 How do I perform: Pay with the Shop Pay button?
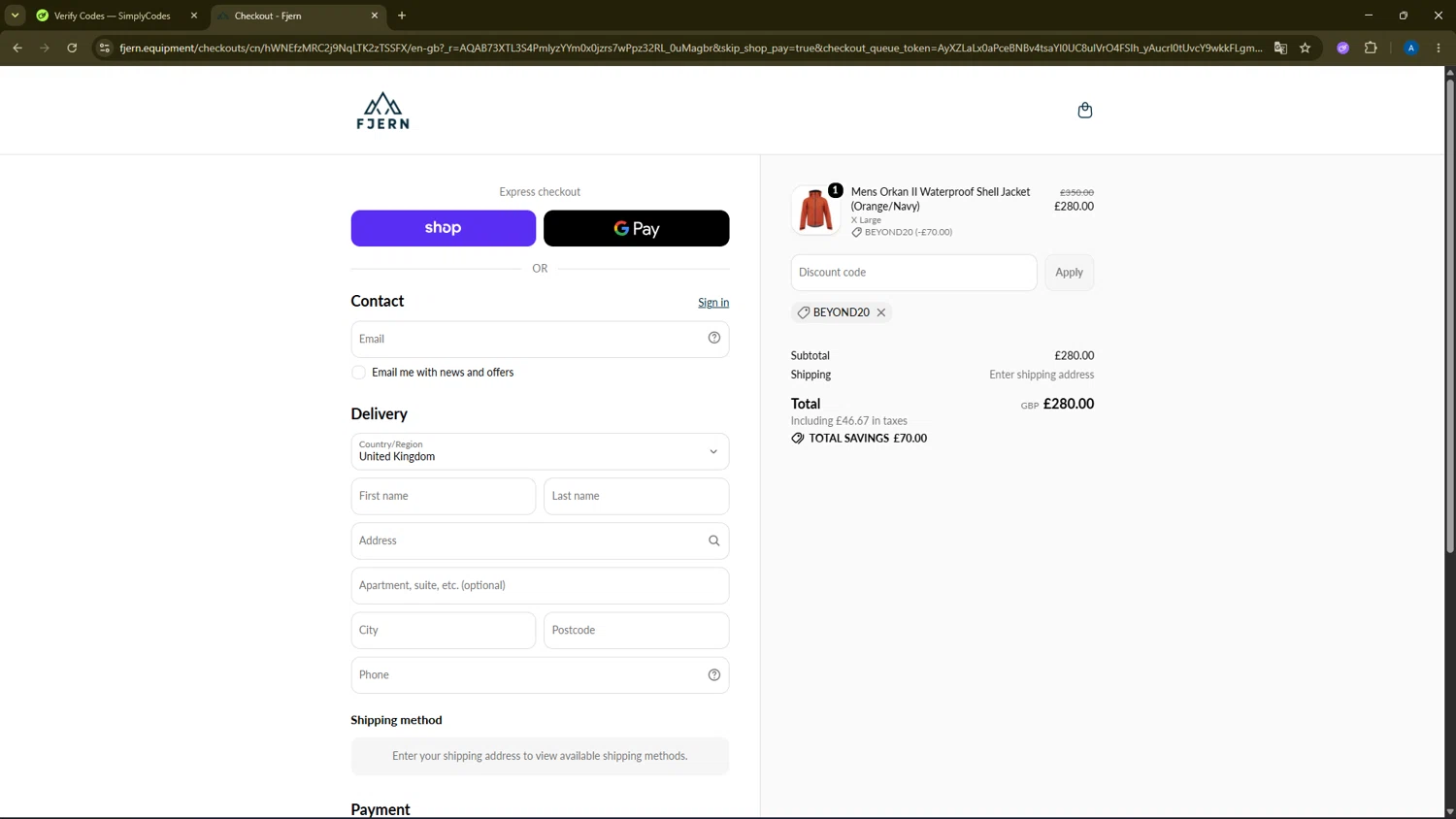coord(443,228)
